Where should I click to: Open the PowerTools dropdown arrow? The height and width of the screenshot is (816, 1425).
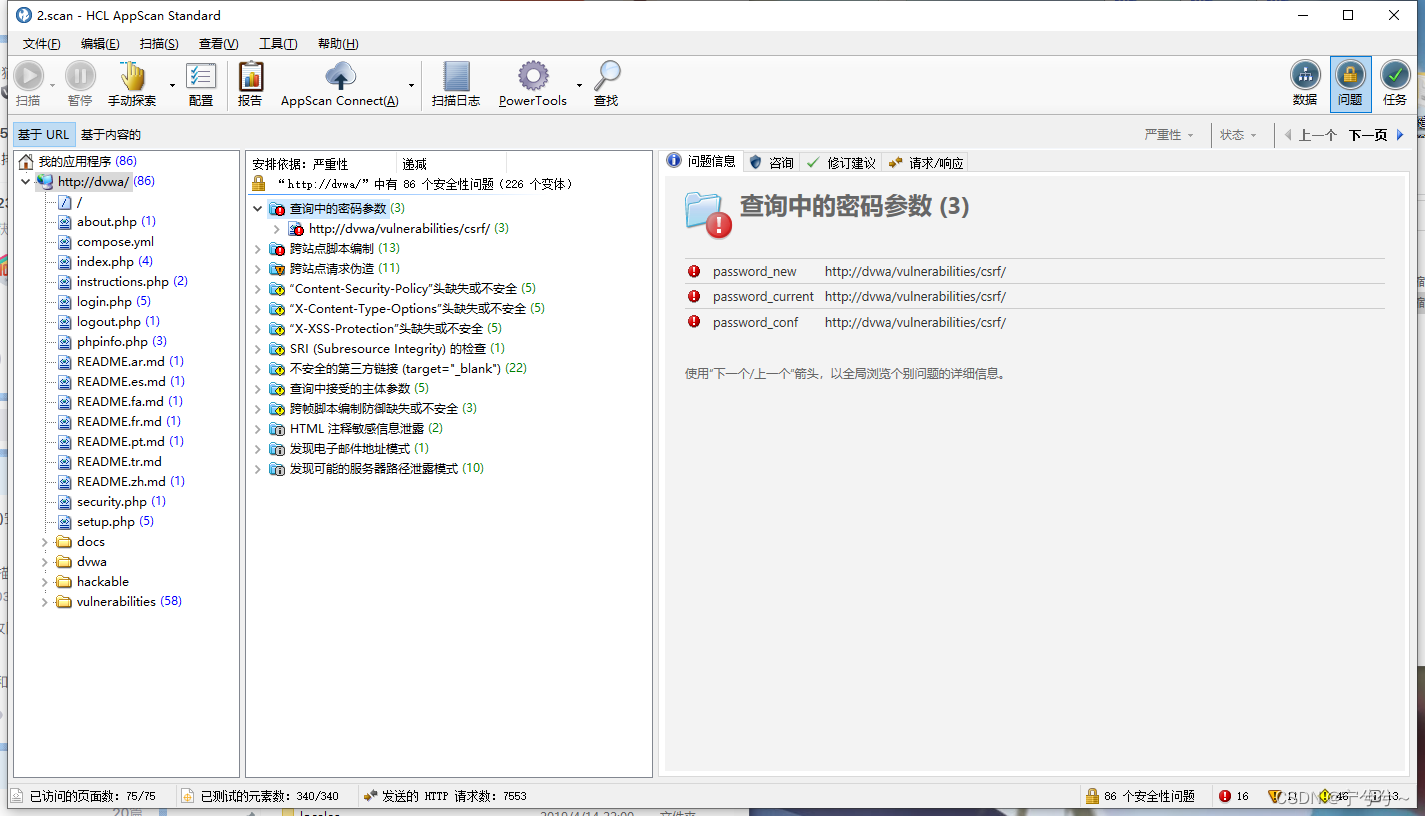[x=579, y=86]
